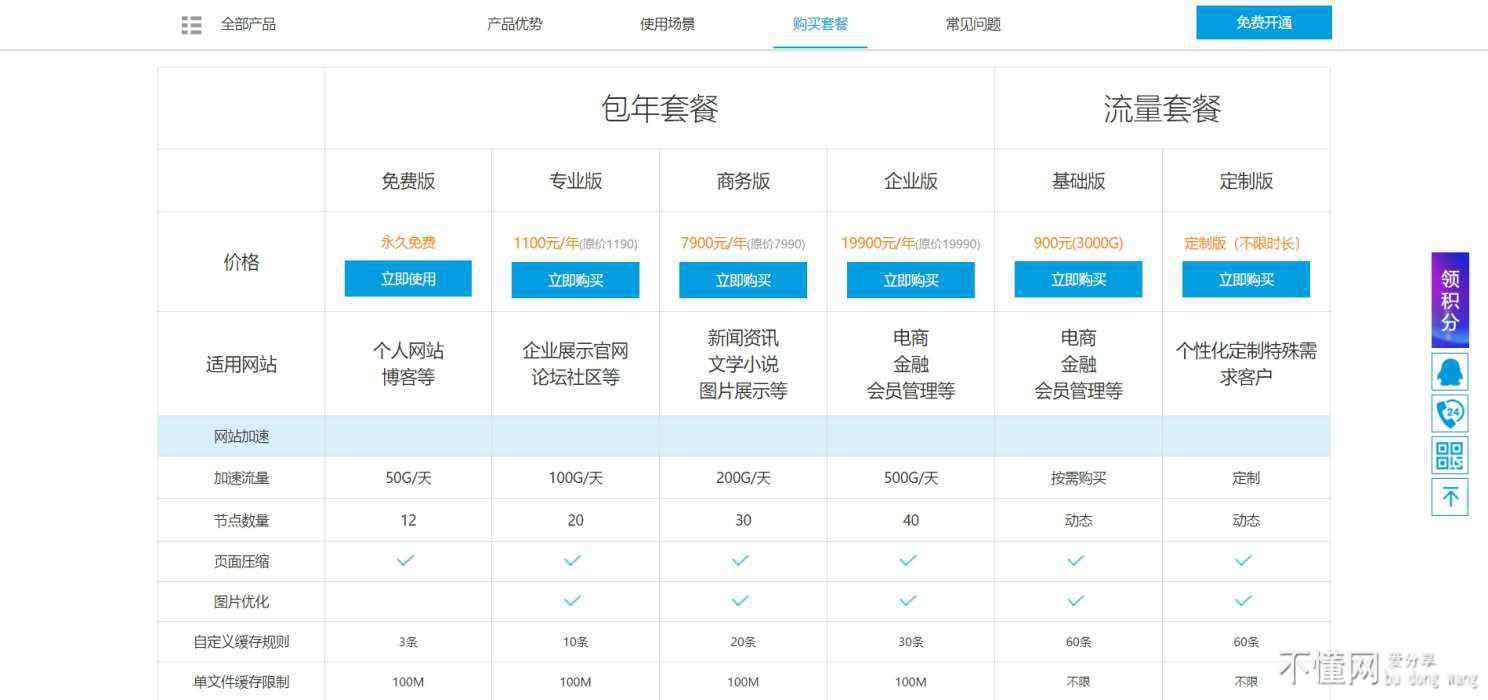Click 立即购买 under 基础版

[x=1078, y=280]
